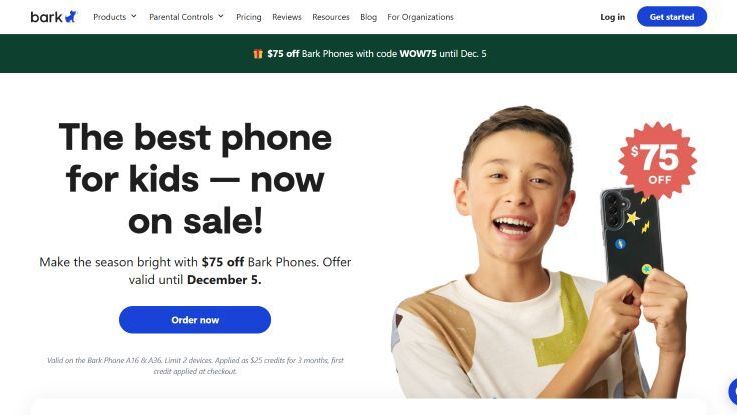Visit the Blog link
The width and height of the screenshot is (737, 415).
pos(368,17)
